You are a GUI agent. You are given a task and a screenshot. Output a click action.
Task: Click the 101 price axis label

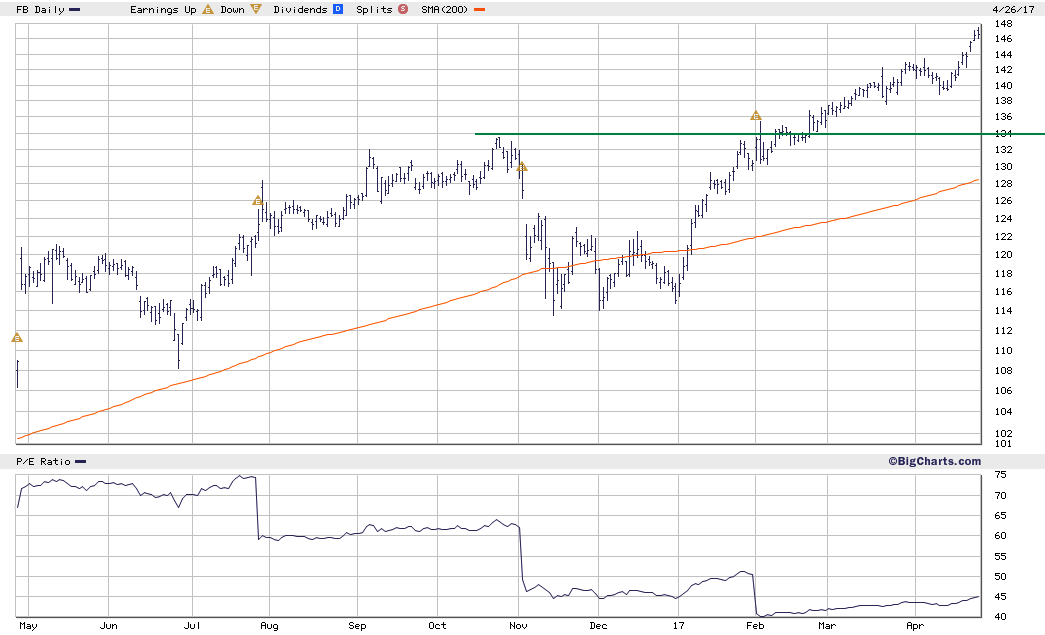tap(1003, 444)
